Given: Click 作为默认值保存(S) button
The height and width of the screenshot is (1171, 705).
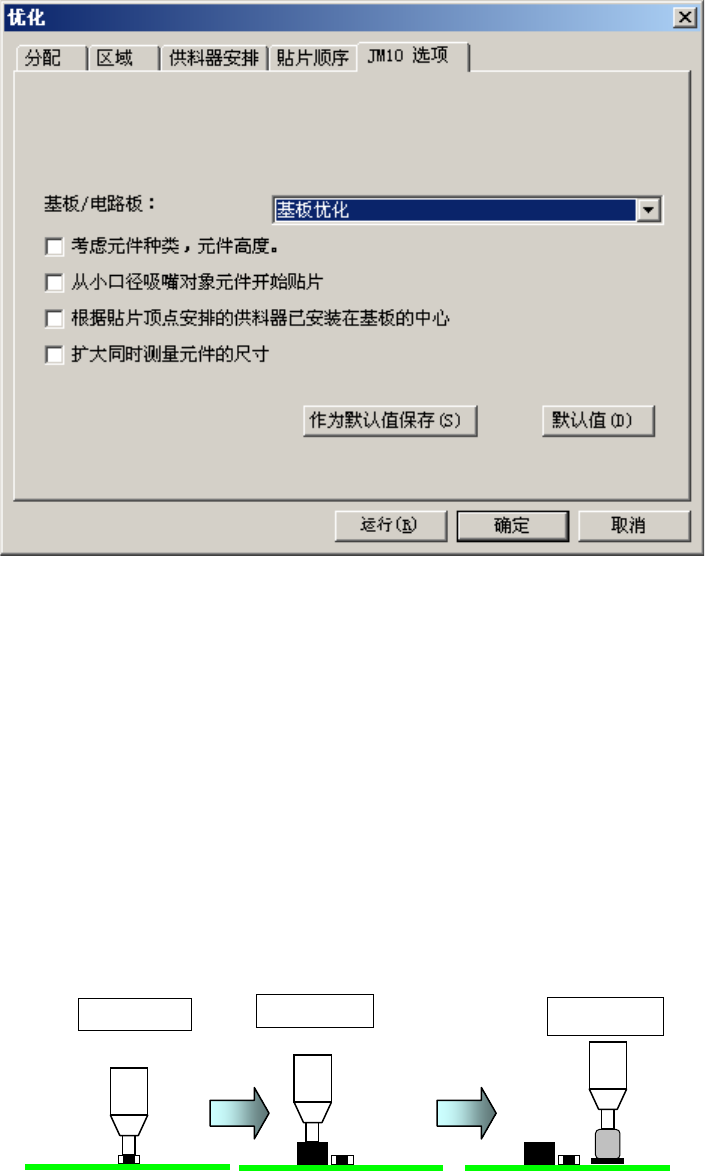Looking at the screenshot, I should click(391, 420).
